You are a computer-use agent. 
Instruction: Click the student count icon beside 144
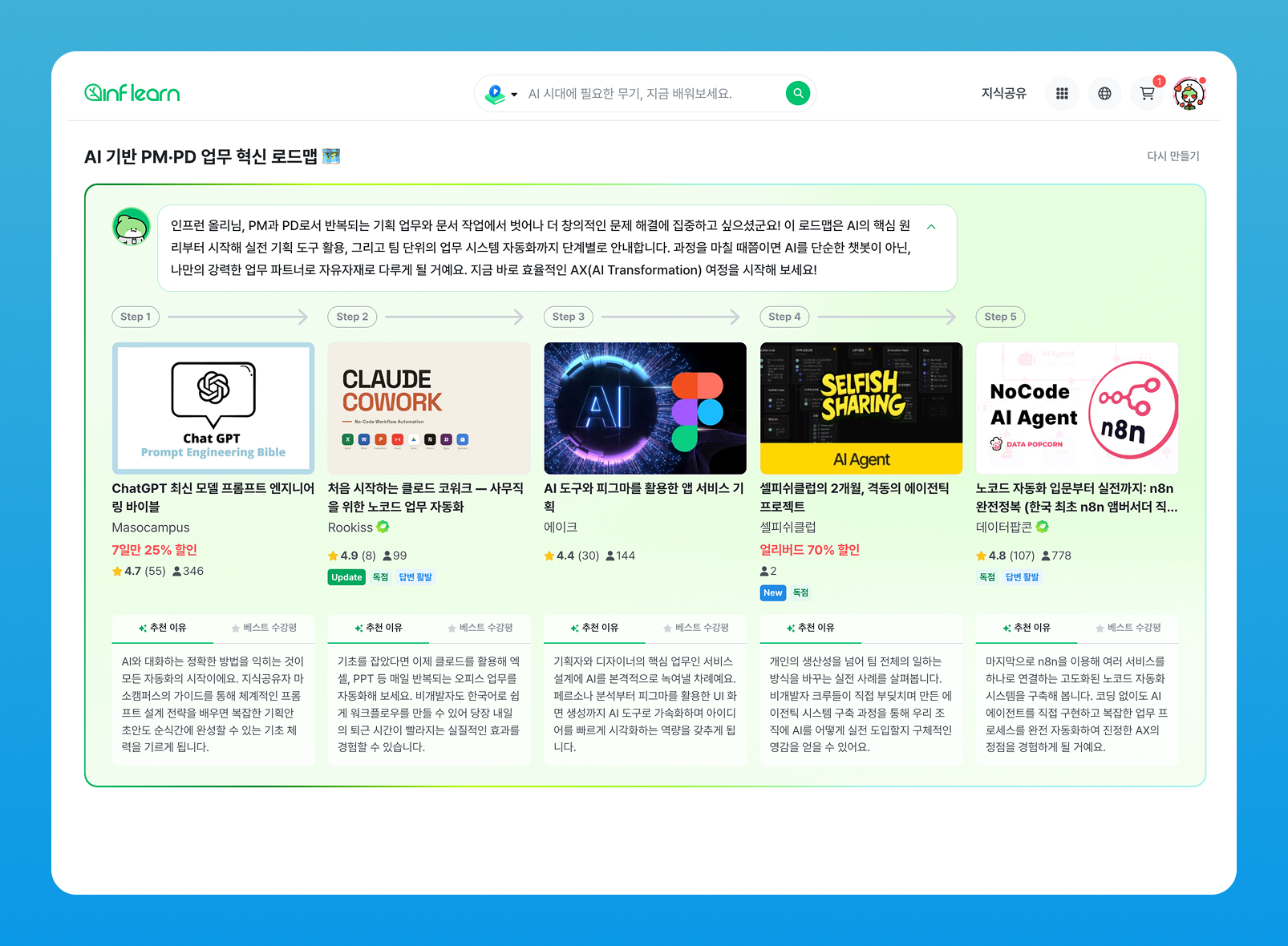(610, 556)
